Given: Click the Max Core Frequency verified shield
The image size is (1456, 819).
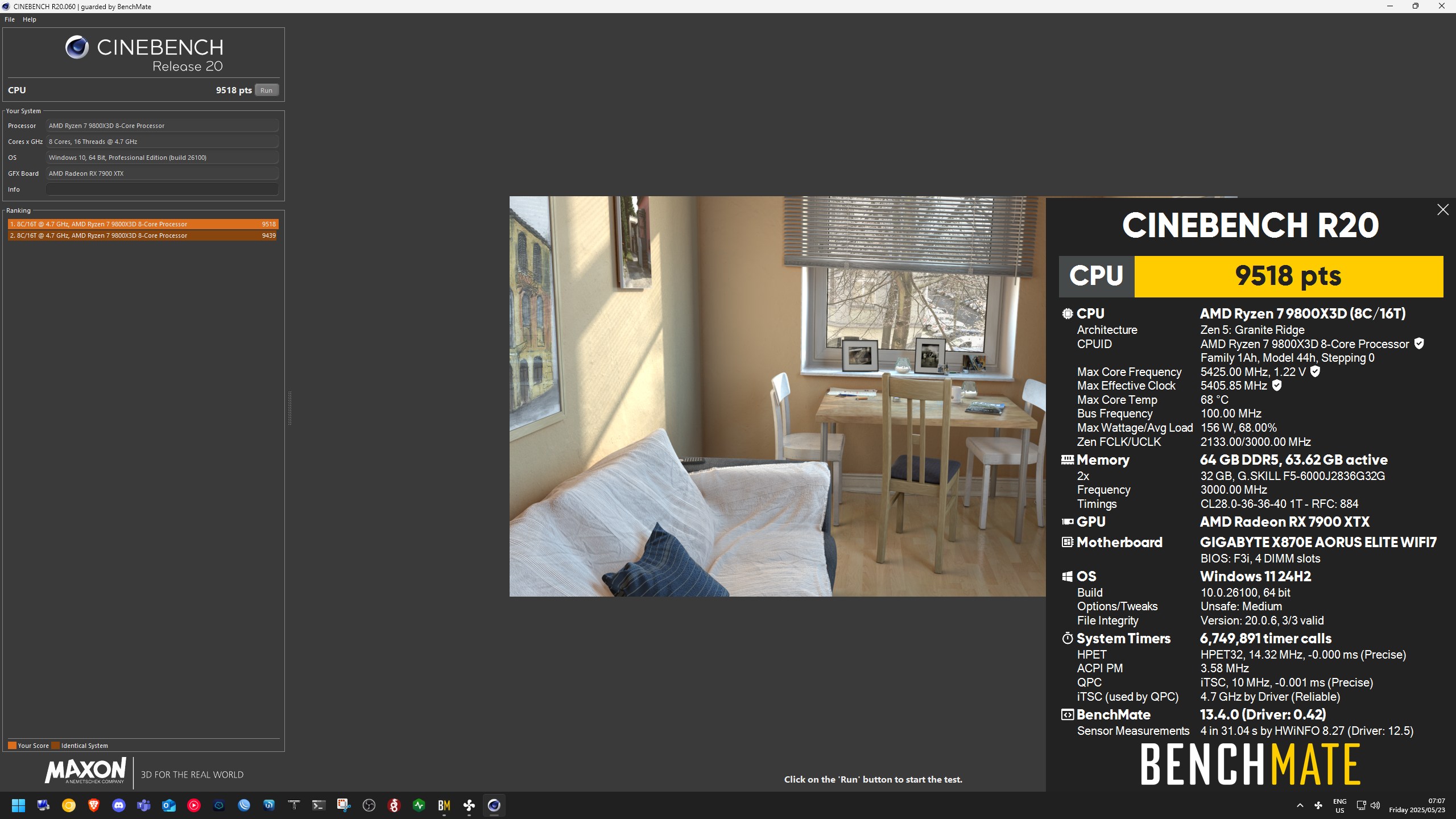Looking at the screenshot, I should pos(1315,371).
